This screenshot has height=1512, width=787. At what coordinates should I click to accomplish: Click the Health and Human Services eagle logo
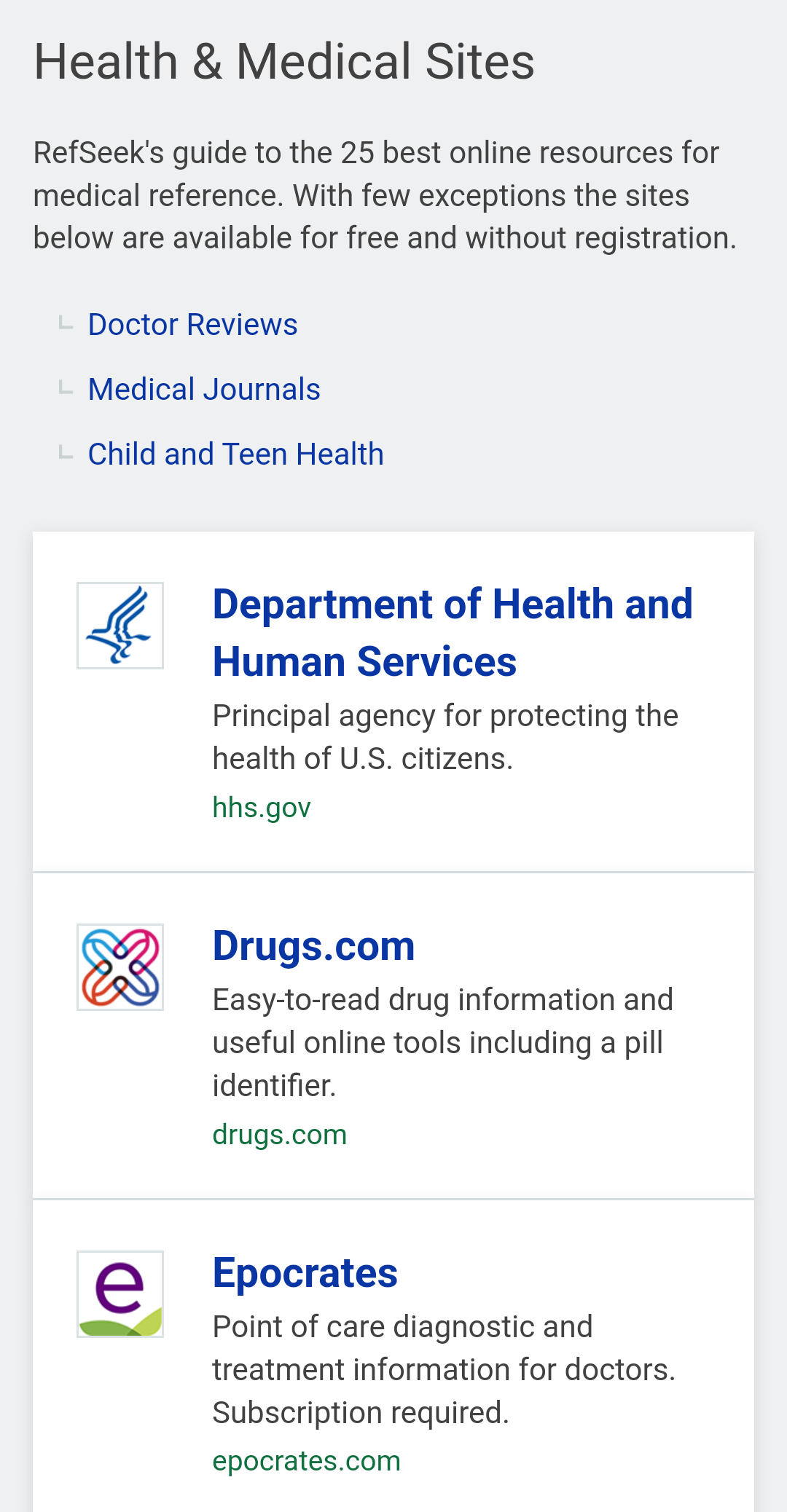tap(120, 626)
